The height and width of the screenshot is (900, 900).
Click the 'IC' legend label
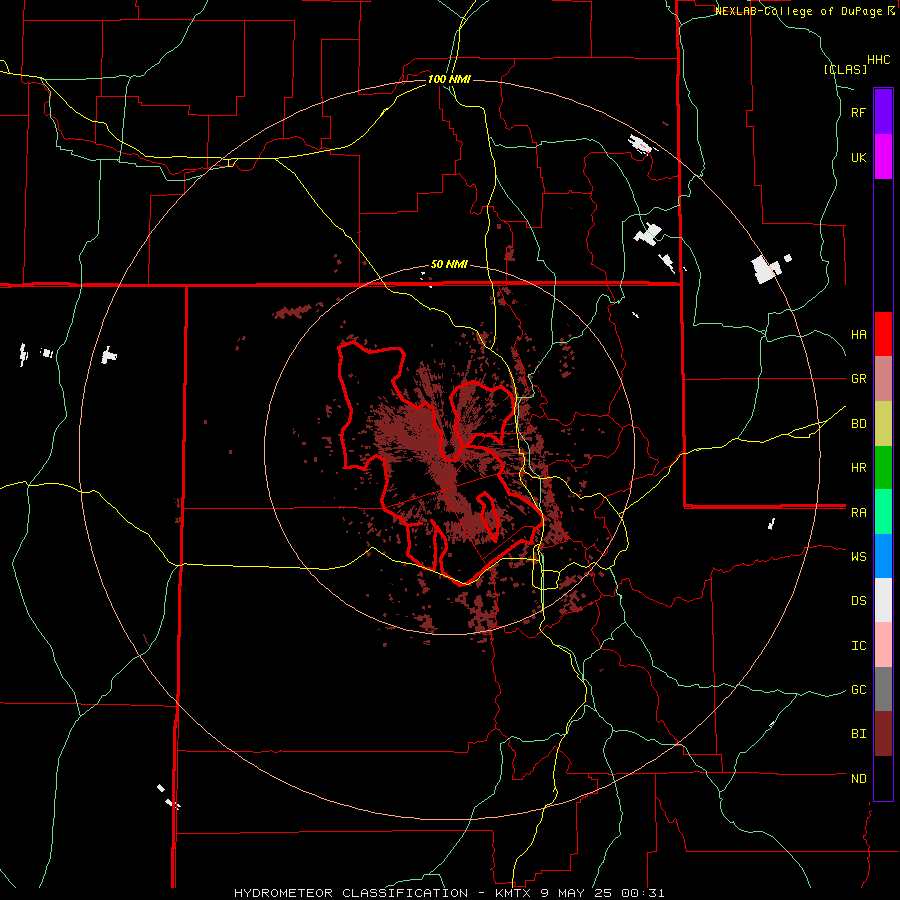pos(858,646)
